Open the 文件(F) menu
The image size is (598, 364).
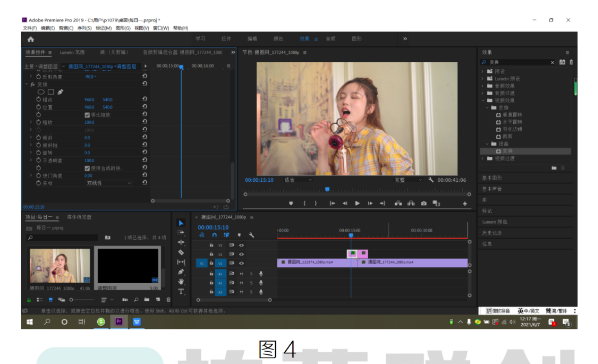pyautogui.click(x=30, y=28)
